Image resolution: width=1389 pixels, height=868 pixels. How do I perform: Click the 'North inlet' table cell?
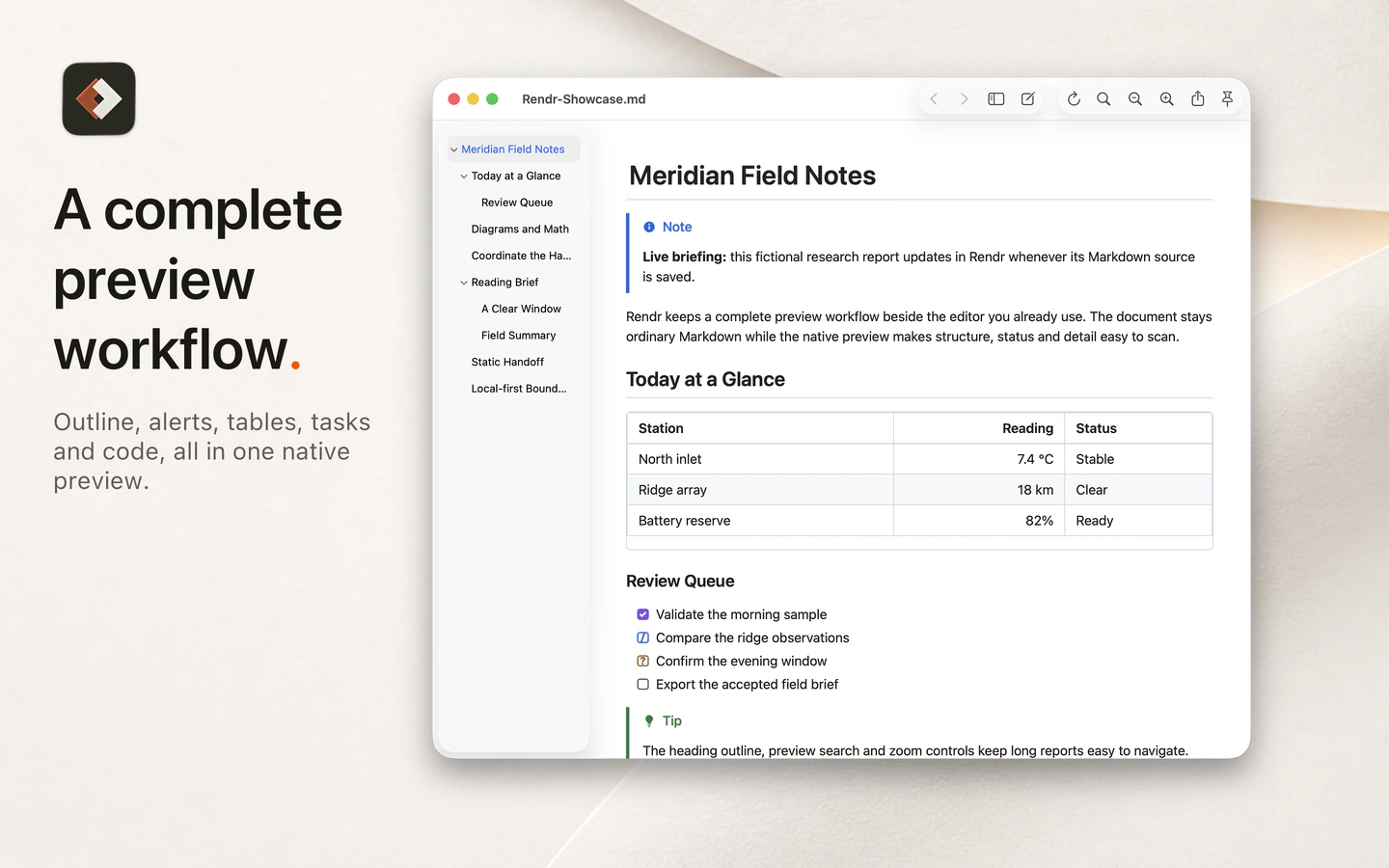(760, 459)
